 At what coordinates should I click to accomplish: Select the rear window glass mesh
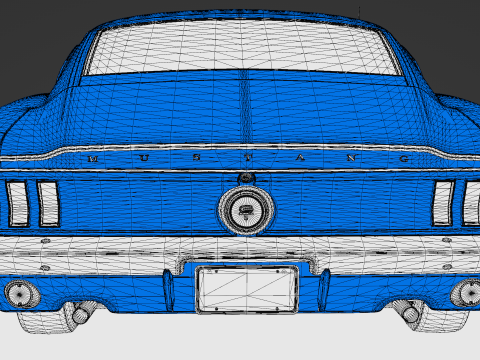coord(243,47)
